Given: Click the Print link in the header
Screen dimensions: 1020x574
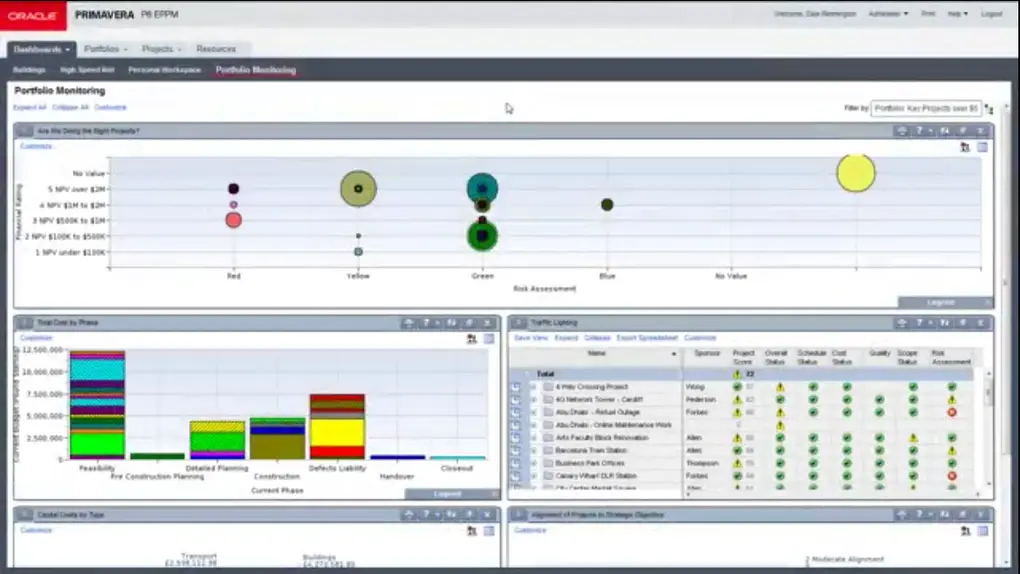Looking at the screenshot, I should pyautogui.click(x=928, y=14).
